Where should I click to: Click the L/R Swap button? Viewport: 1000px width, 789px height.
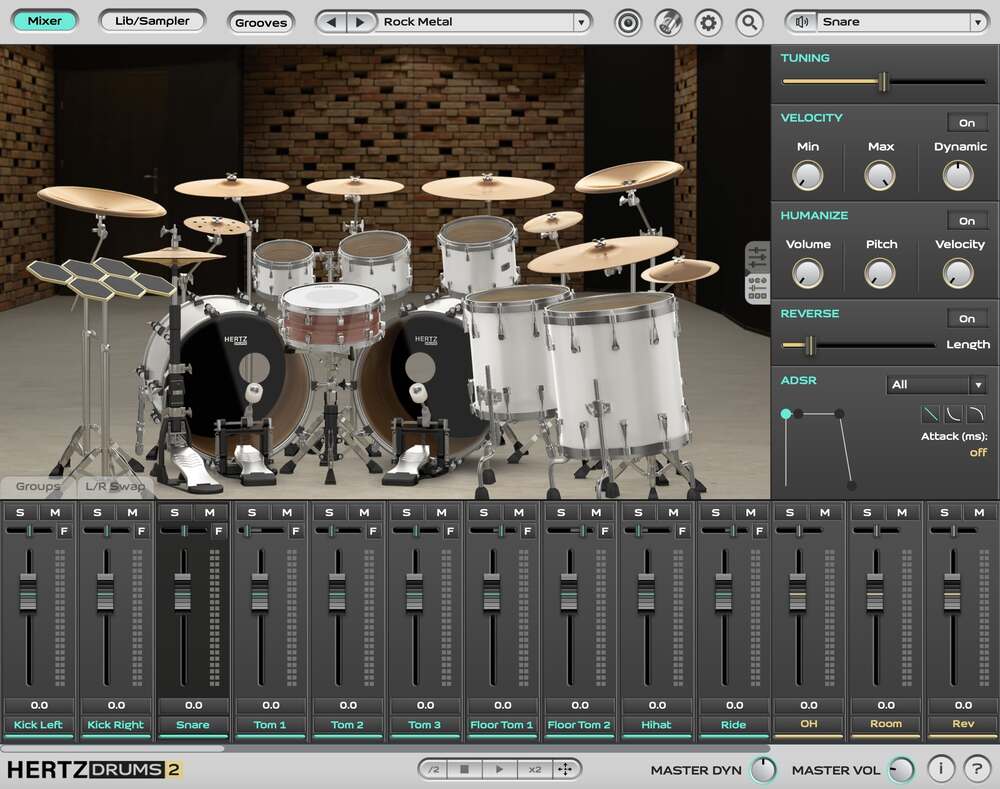pos(113,486)
